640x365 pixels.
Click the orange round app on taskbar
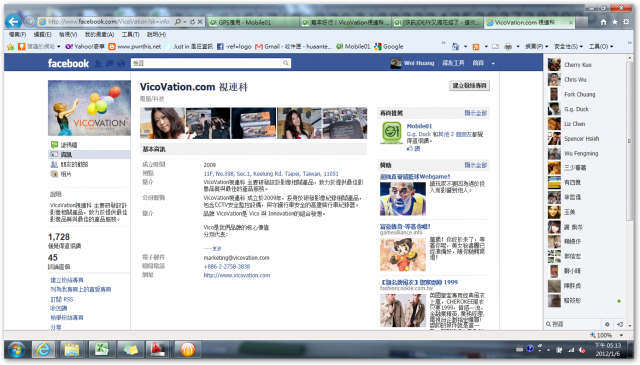pos(187,349)
